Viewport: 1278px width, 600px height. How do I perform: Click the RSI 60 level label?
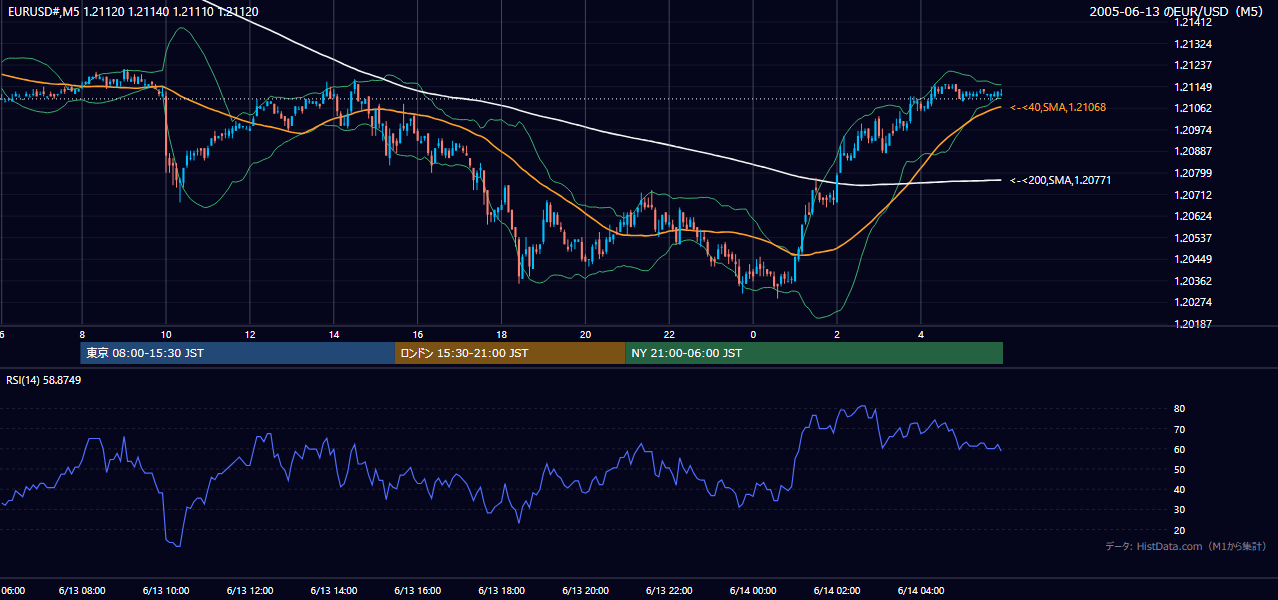click(1179, 449)
